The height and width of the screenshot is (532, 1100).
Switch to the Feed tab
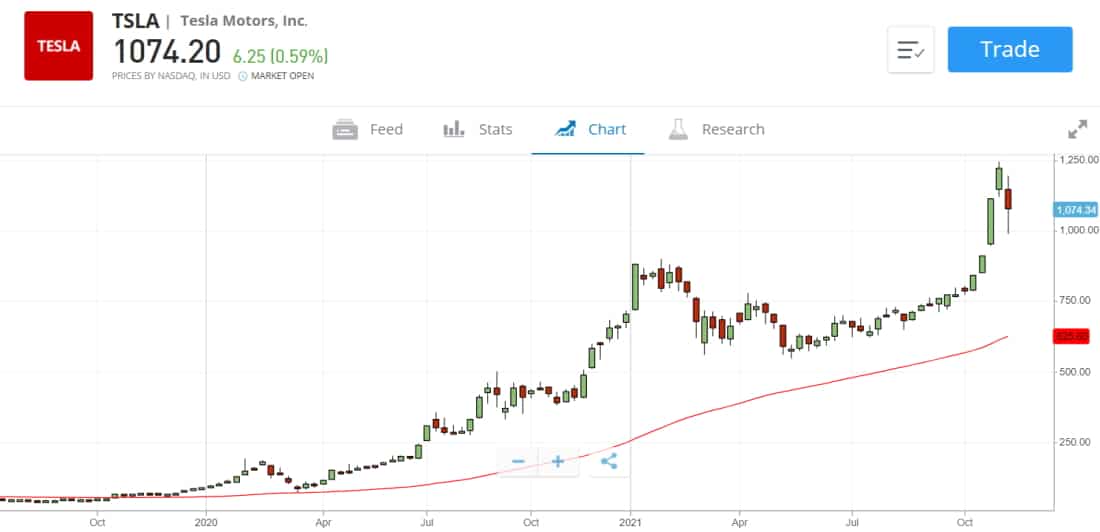[x=368, y=130]
